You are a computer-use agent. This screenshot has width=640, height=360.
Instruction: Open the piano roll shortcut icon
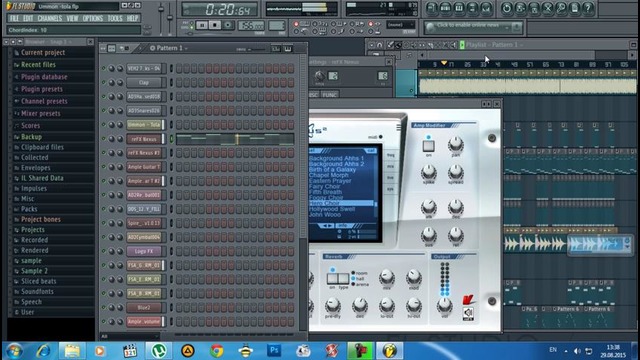pos(459,8)
